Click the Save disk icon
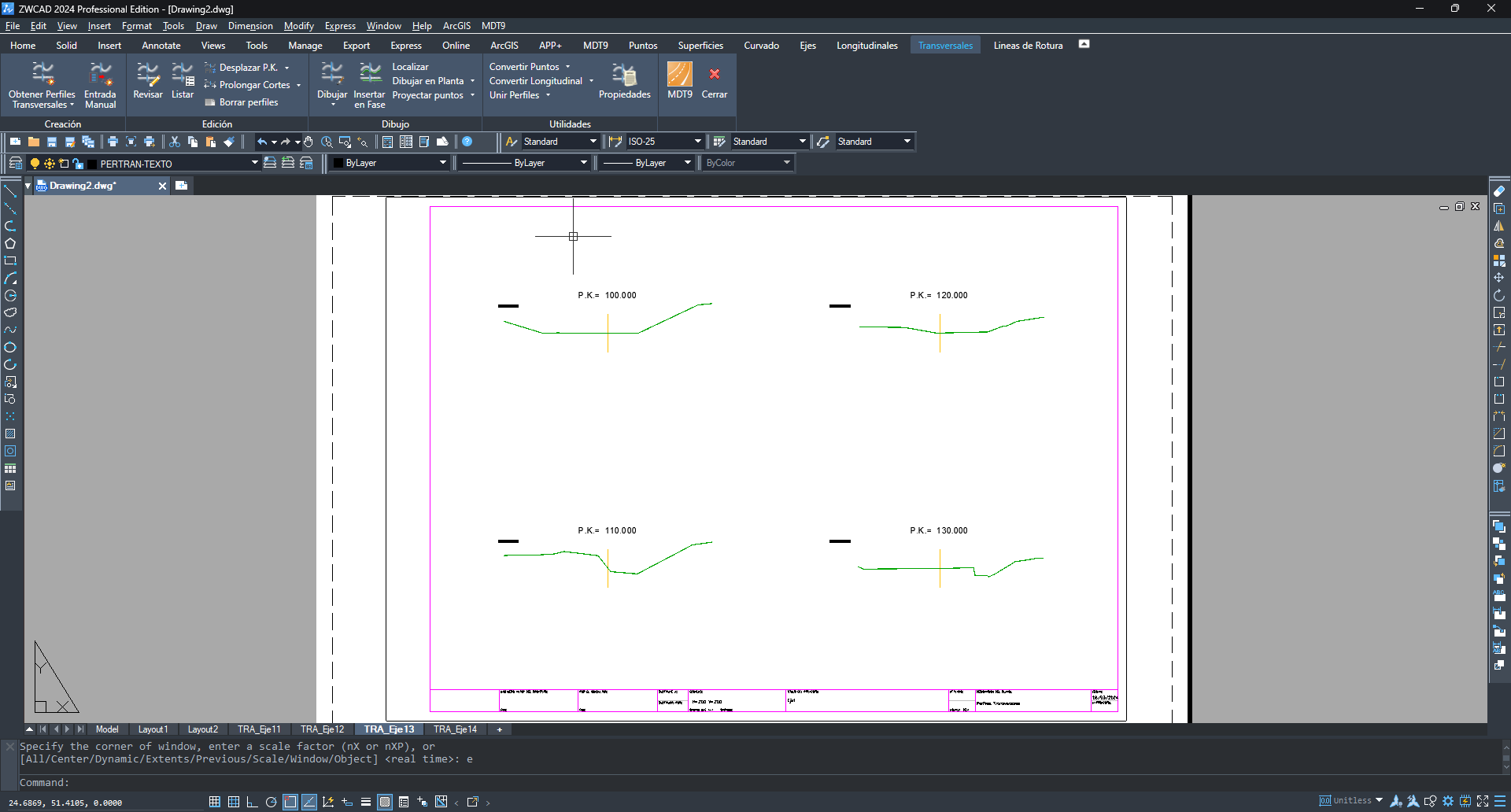 pyautogui.click(x=52, y=142)
